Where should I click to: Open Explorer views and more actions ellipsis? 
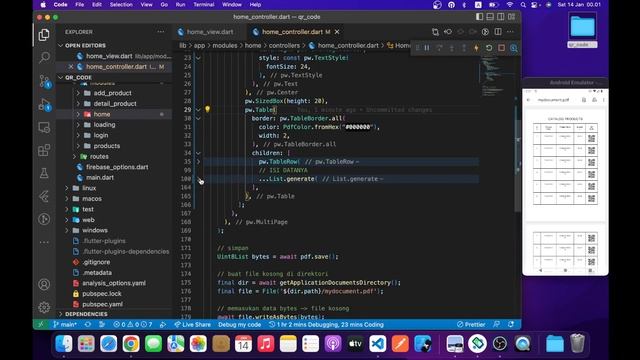tap(161, 32)
